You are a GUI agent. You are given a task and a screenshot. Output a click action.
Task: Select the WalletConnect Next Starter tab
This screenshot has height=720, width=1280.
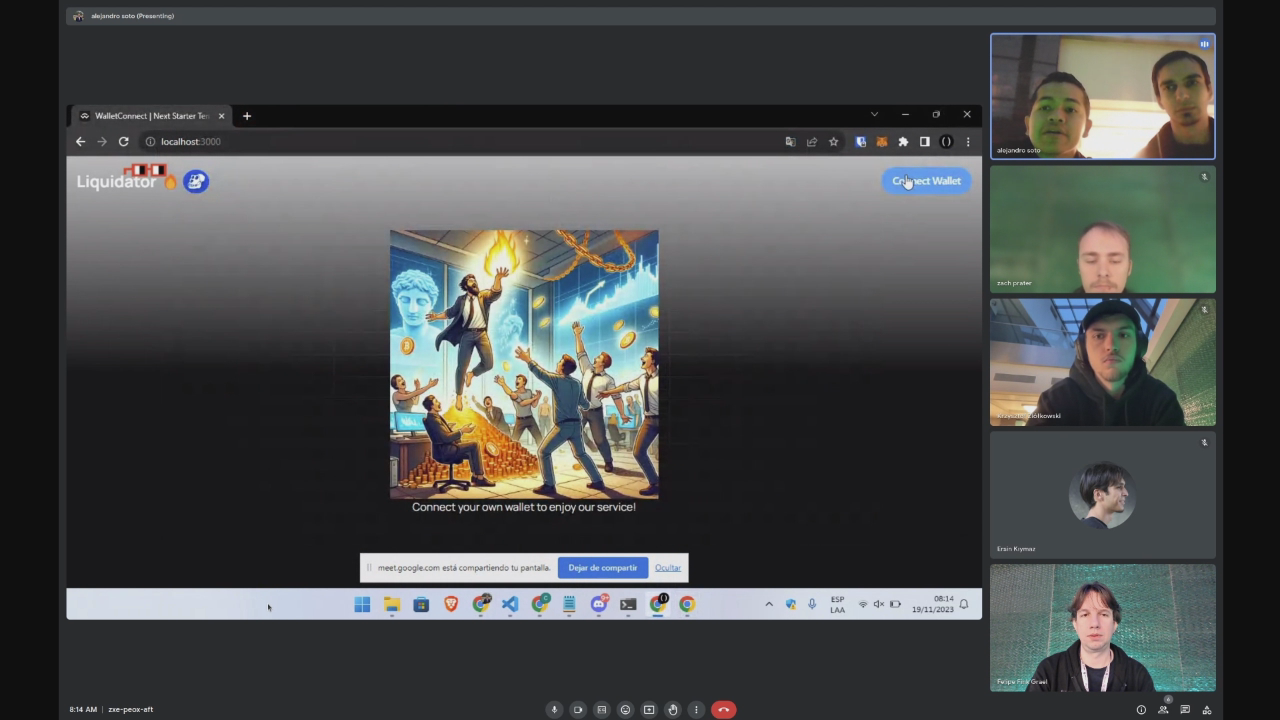[x=152, y=116]
